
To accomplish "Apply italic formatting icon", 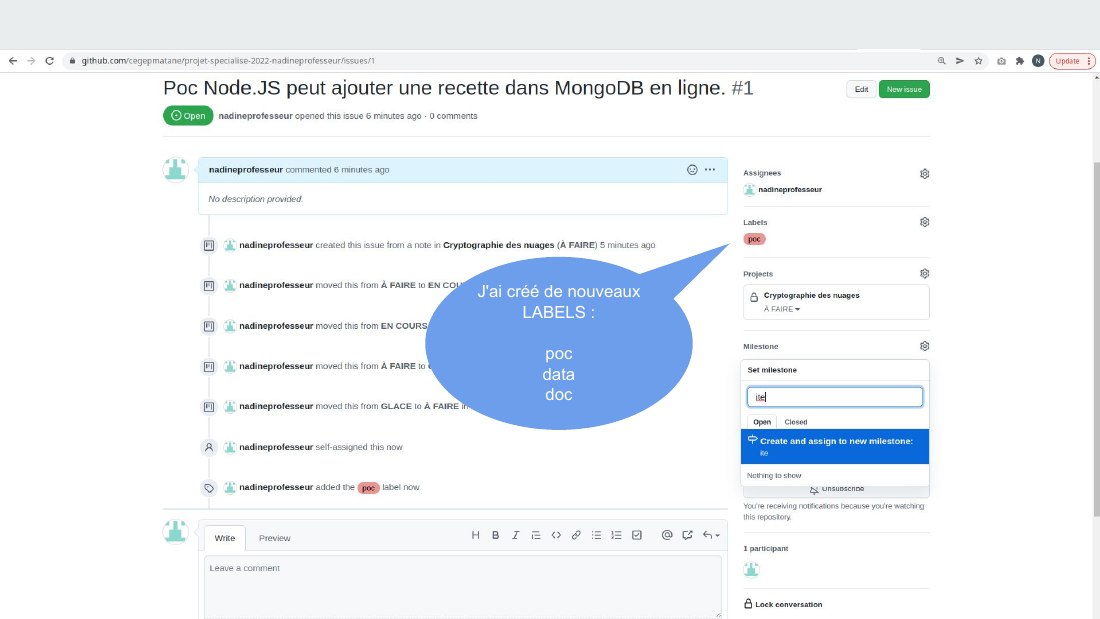I will 515,535.
